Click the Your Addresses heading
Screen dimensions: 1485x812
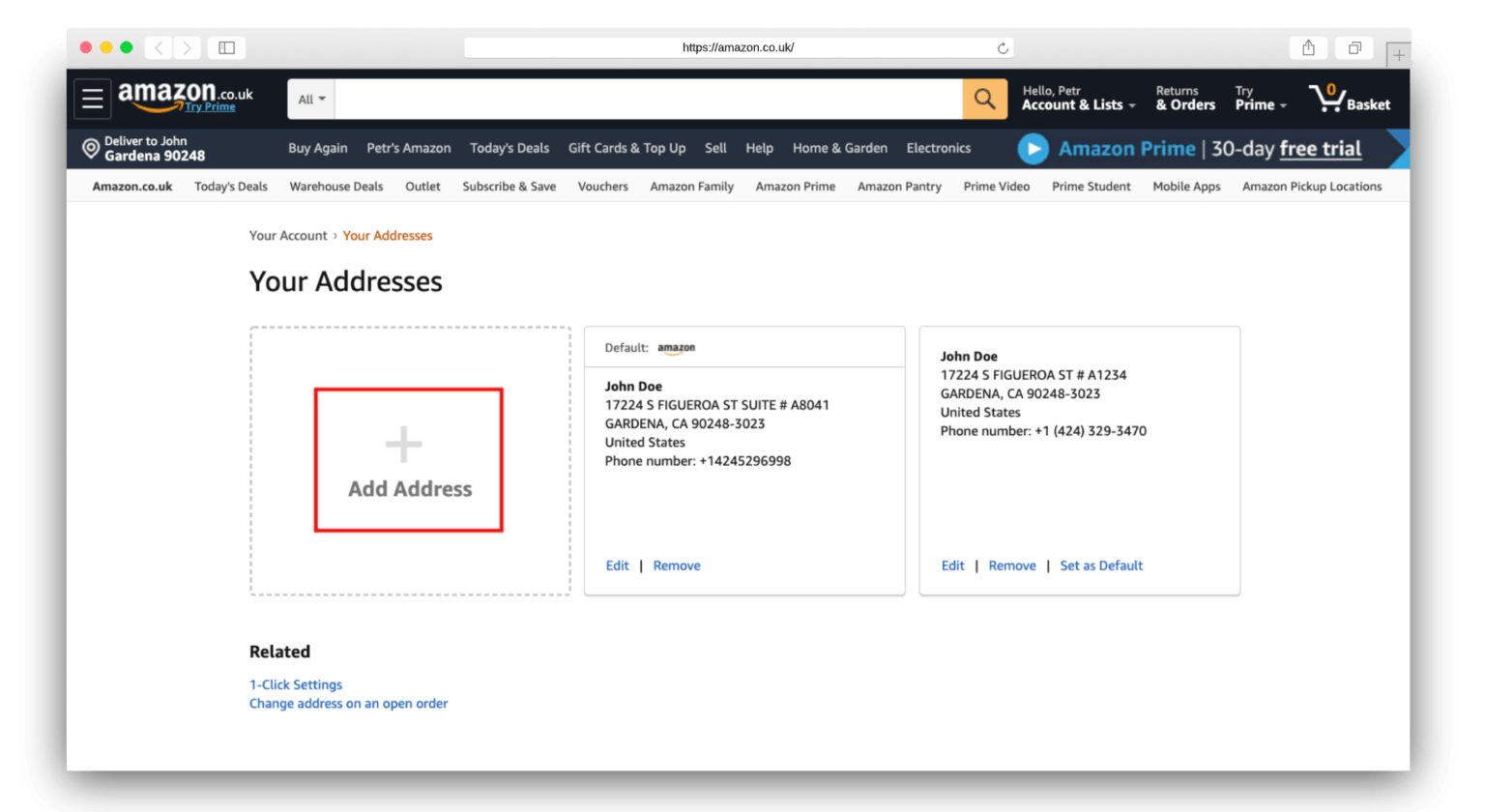(346, 281)
